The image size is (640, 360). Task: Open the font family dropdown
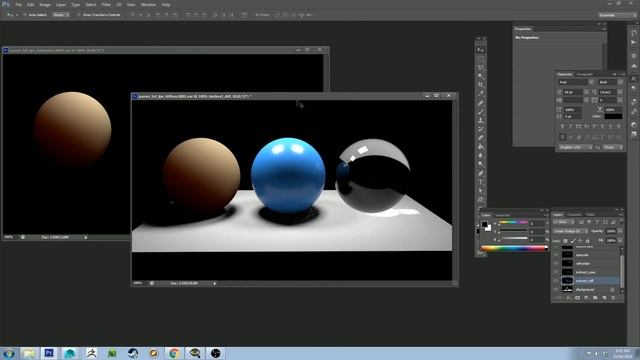pos(591,82)
